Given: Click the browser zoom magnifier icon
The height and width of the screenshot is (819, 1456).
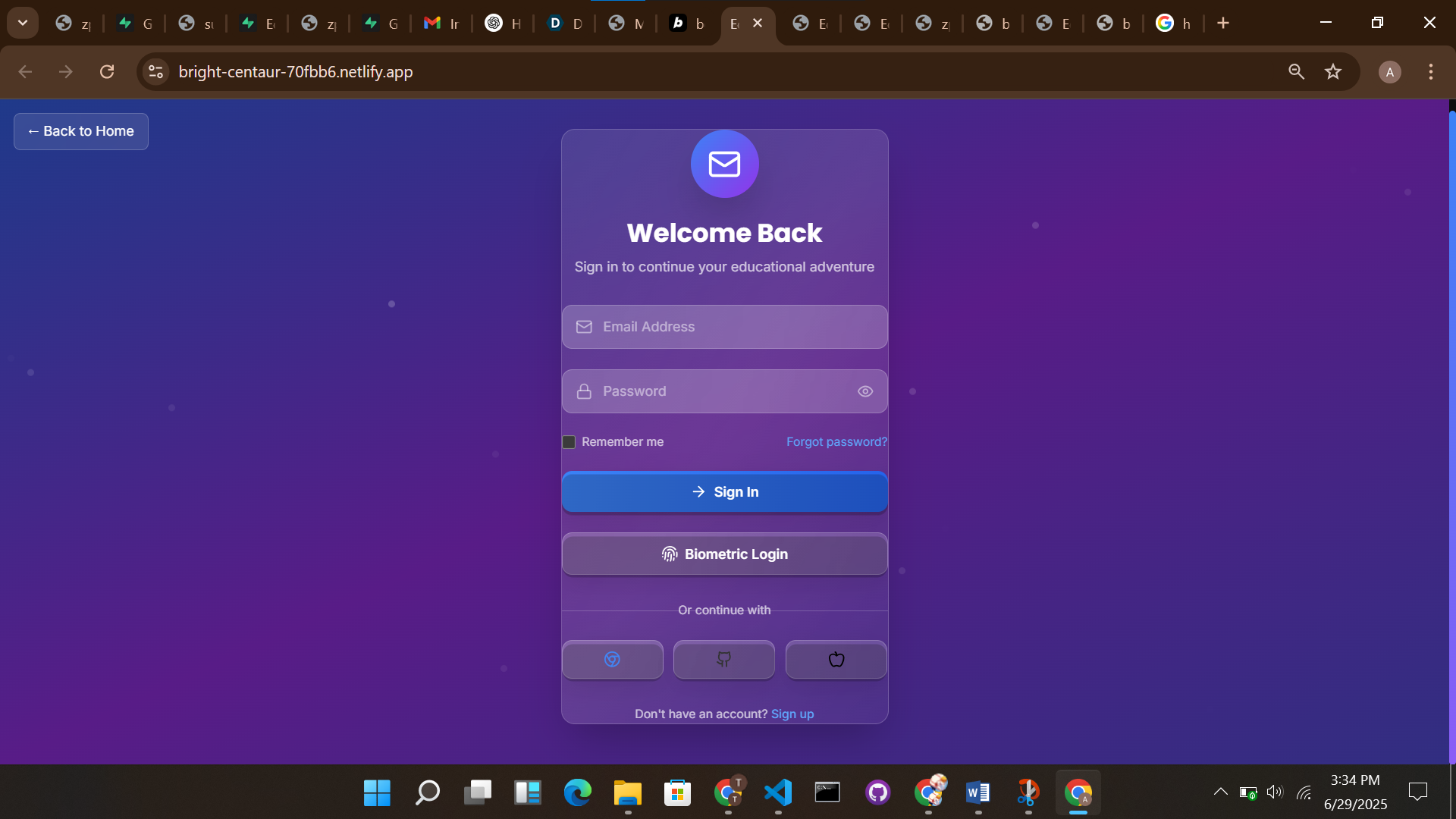Looking at the screenshot, I should 1296,72.
